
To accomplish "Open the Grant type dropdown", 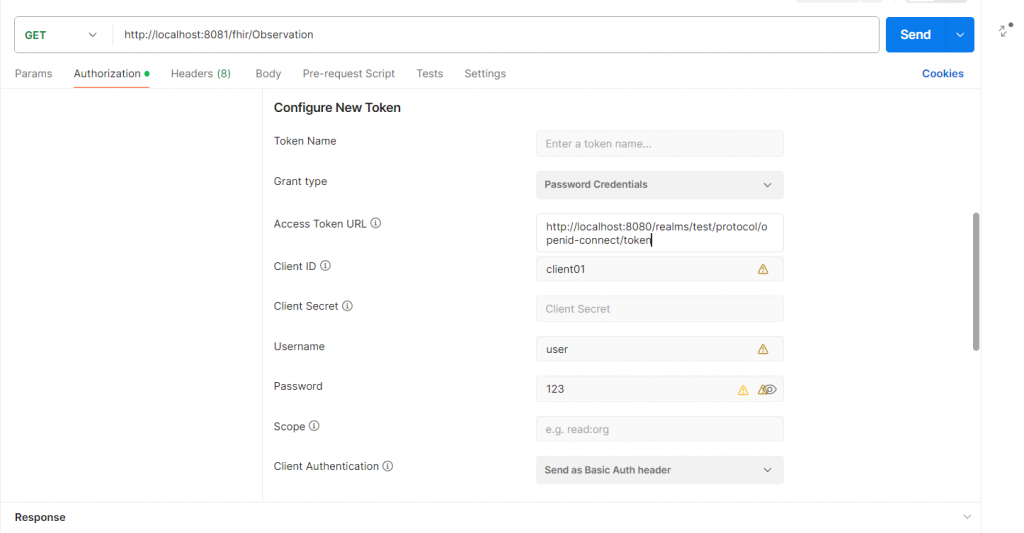I will coord(659,185).
